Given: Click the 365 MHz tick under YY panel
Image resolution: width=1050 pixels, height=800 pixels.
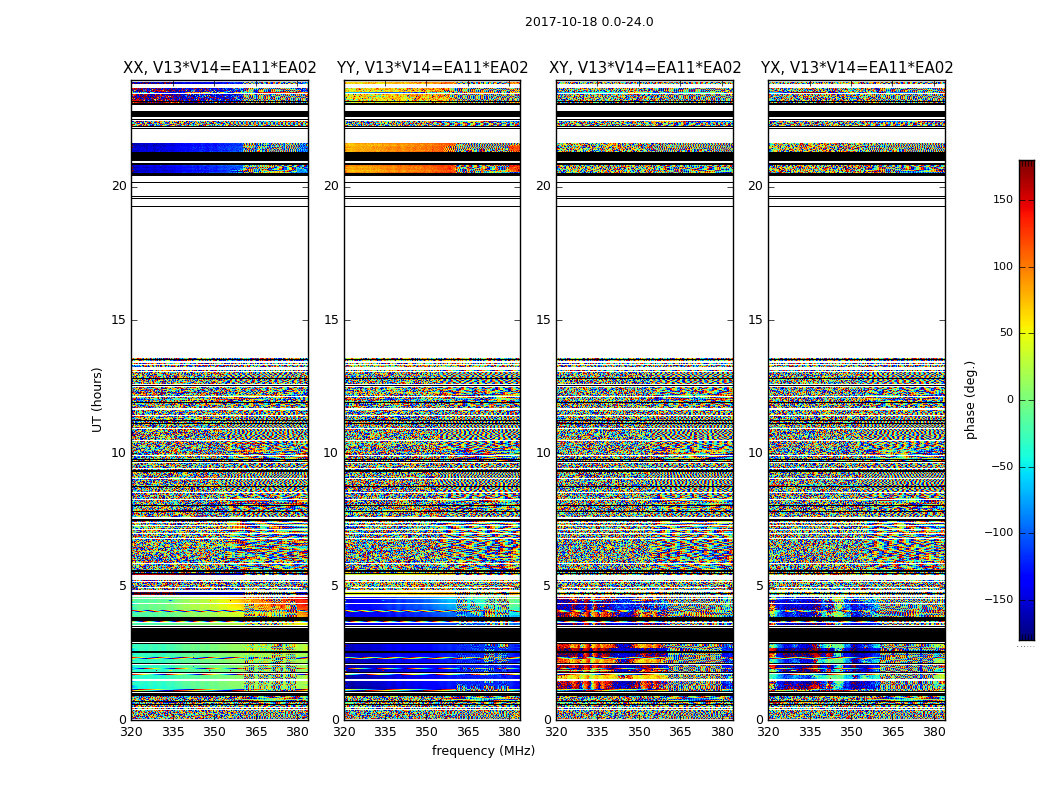Looking at the screenshot, I should [x=468, y=732].
